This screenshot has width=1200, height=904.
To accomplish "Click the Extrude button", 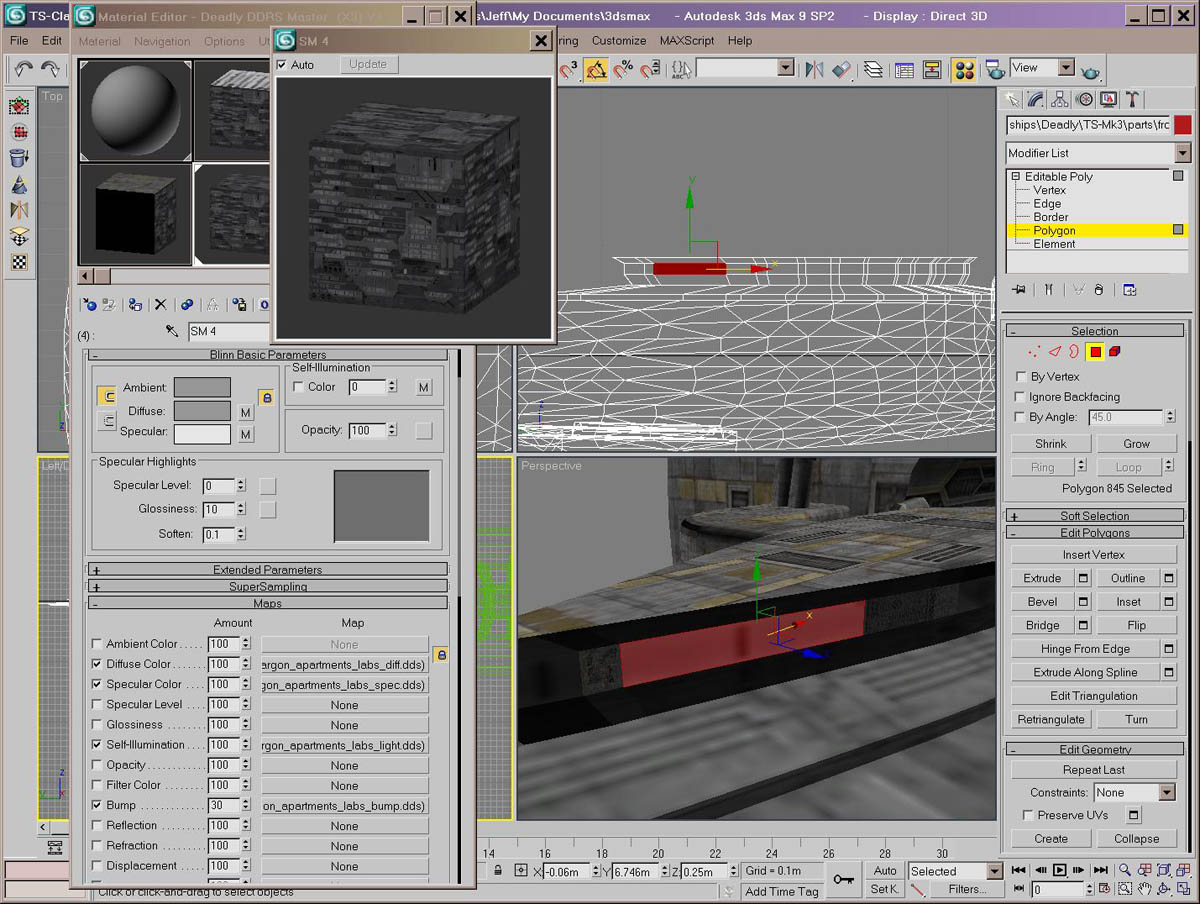I will click(1042, 578).
